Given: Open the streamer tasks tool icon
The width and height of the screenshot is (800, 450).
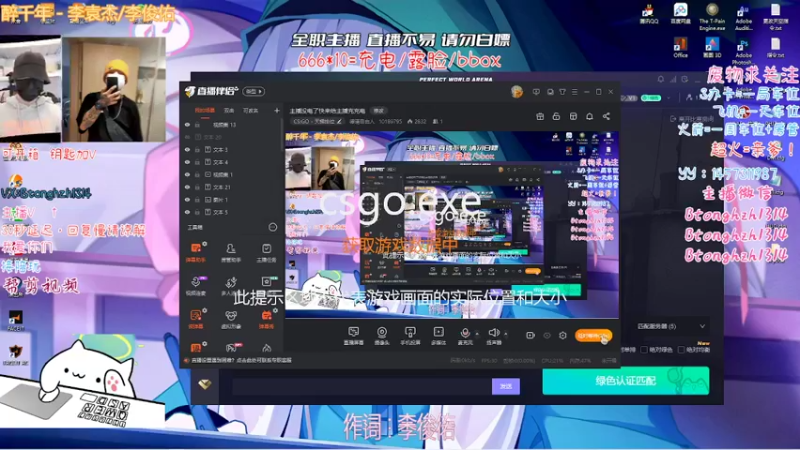Looking at the screenshot, I should point(266,252).
